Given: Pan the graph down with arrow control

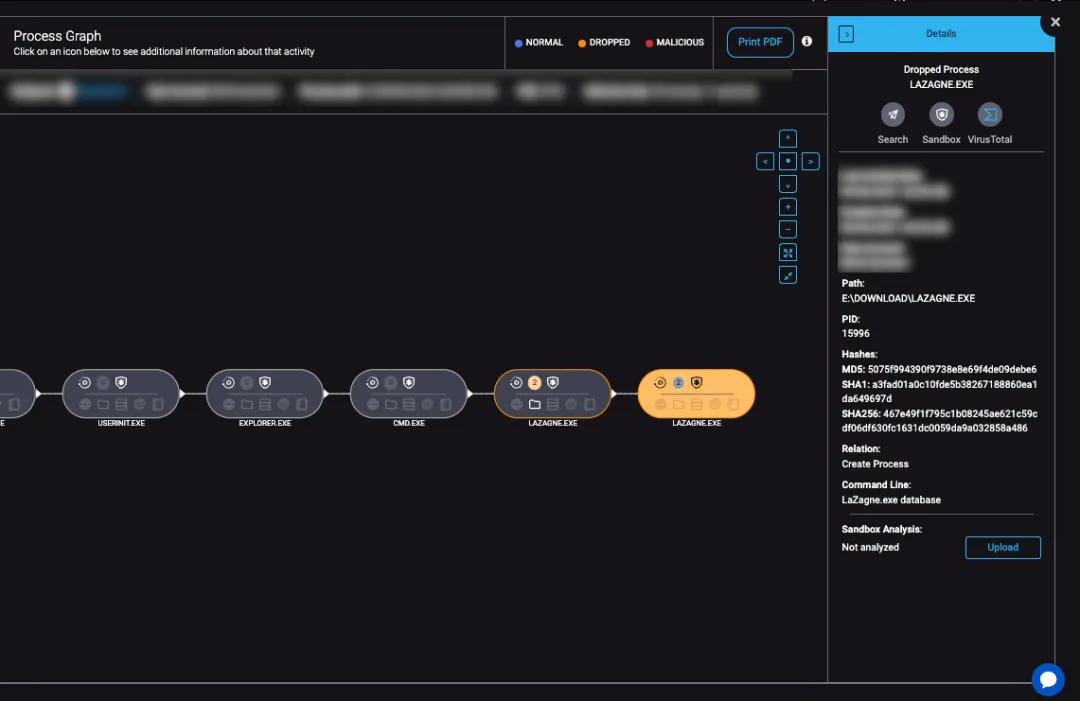Looking at the screenshot, I should (788, 184).
